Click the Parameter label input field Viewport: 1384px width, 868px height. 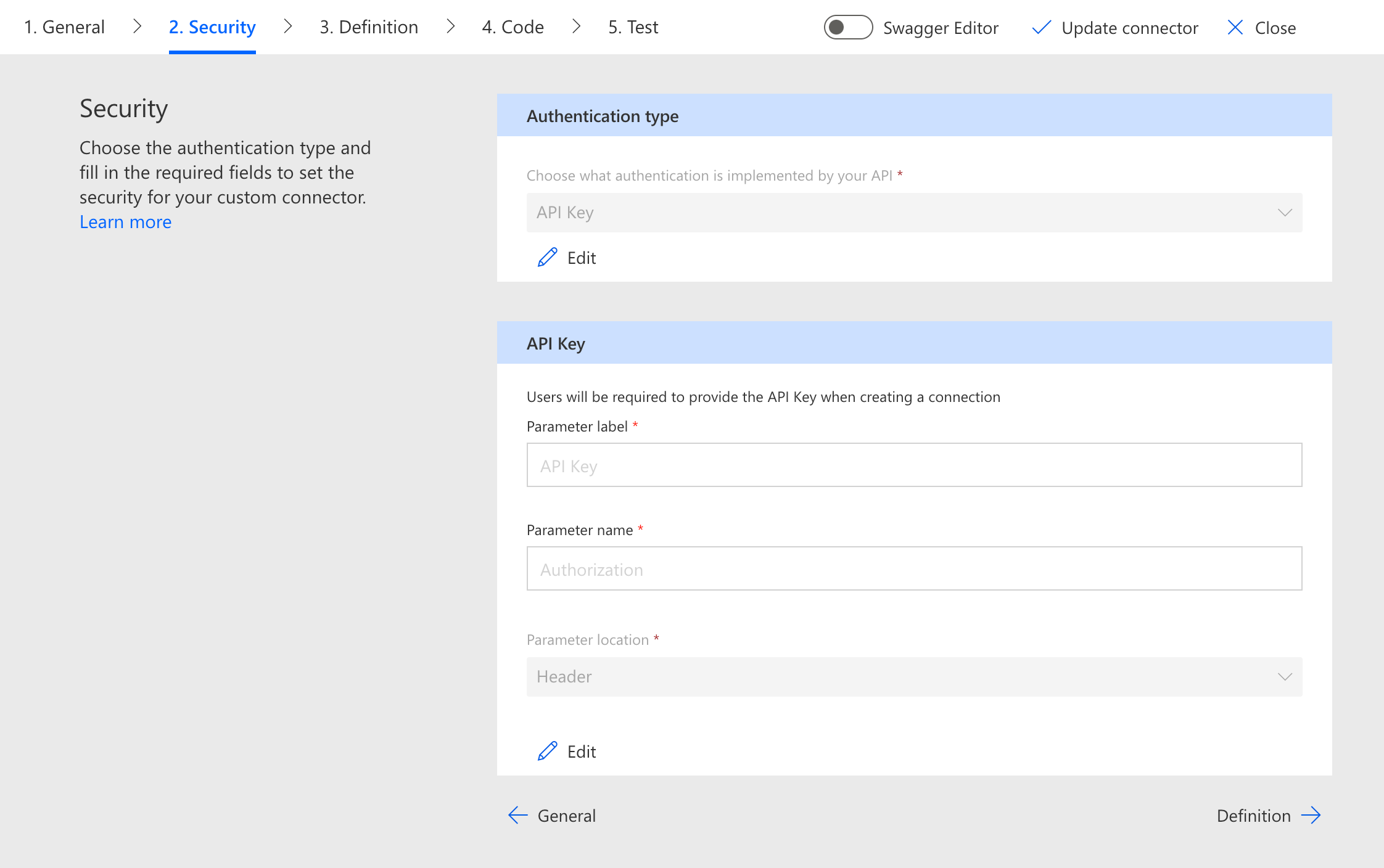(913, 465)
